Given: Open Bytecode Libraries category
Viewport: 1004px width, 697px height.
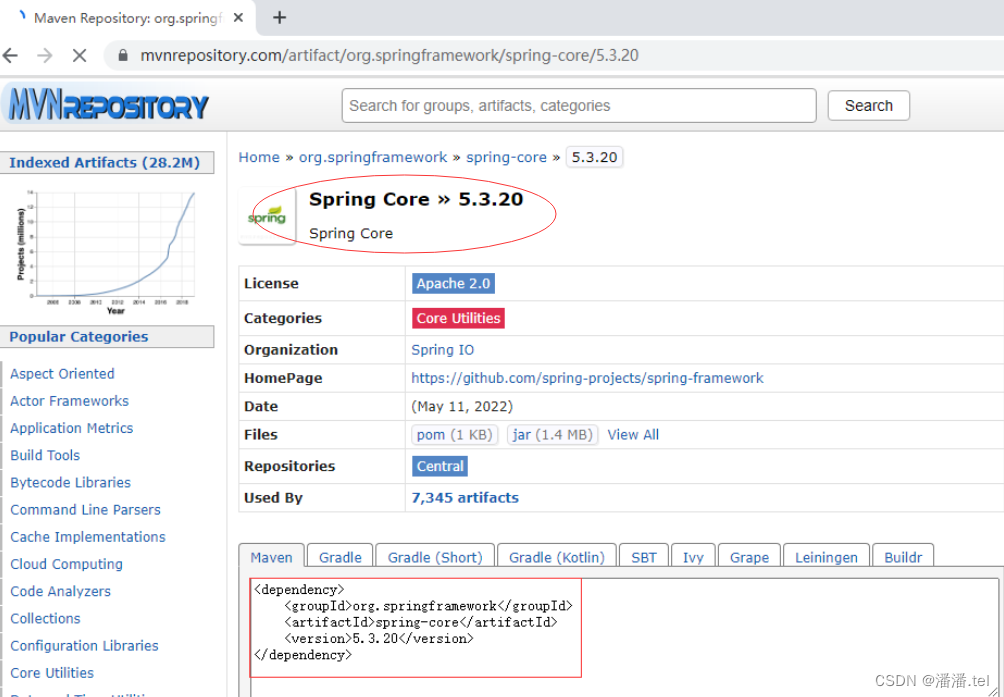Looking at the screenshot, I should pyautogui.click(x=70, y=483).
